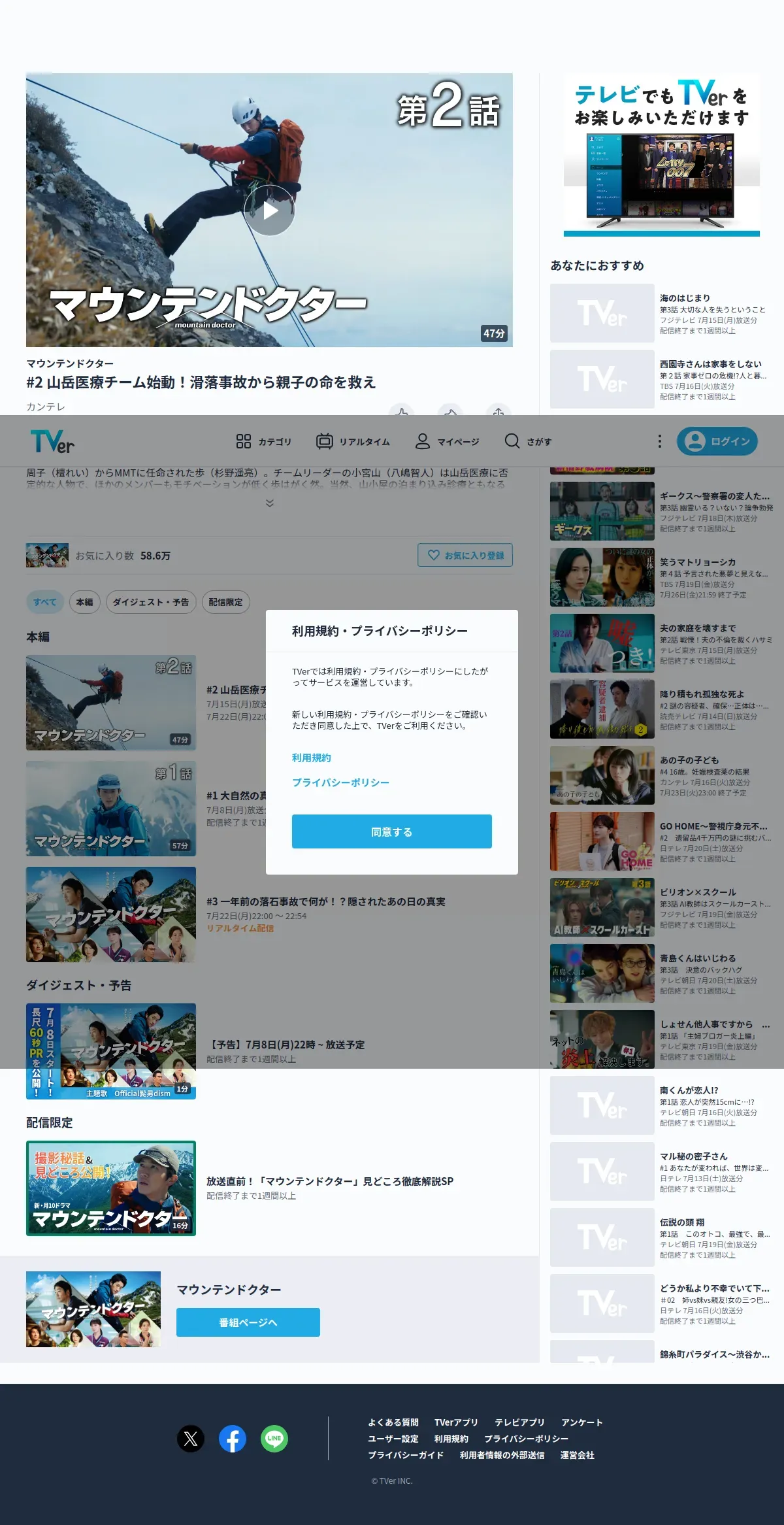This screenshot has width=784, height=1525.
Task: Open recommended show 夫の家庭を壊すまで
Action: coord(662,643)
